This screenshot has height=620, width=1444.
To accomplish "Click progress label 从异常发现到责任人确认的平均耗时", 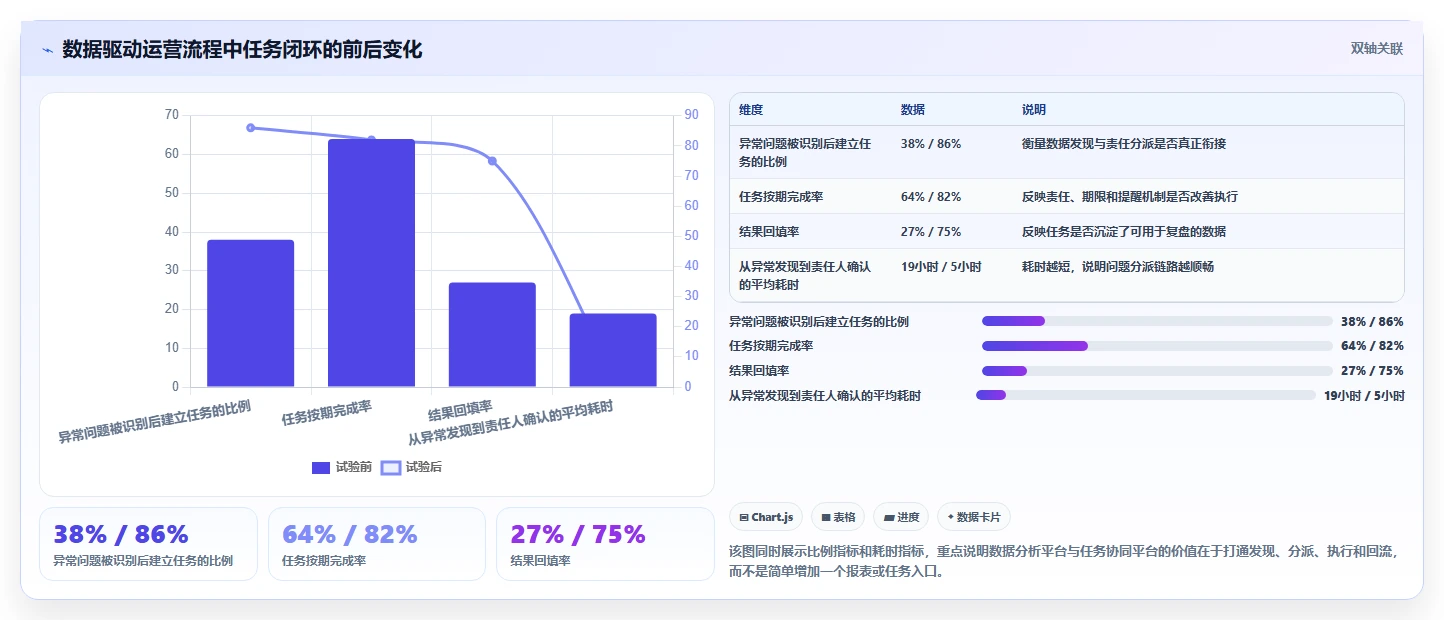I will click(x=825, y=396).
